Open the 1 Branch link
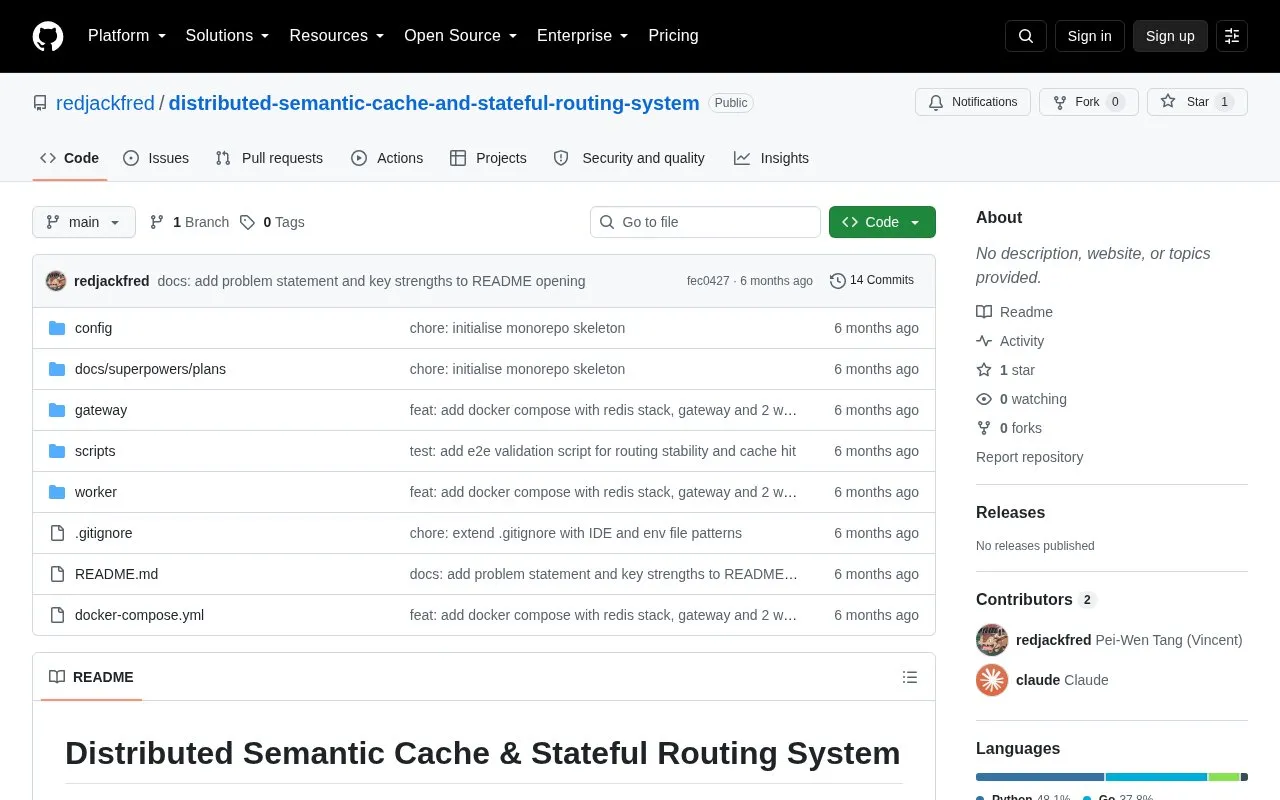This screenshot has width=1280, height=800. point(189,222)
